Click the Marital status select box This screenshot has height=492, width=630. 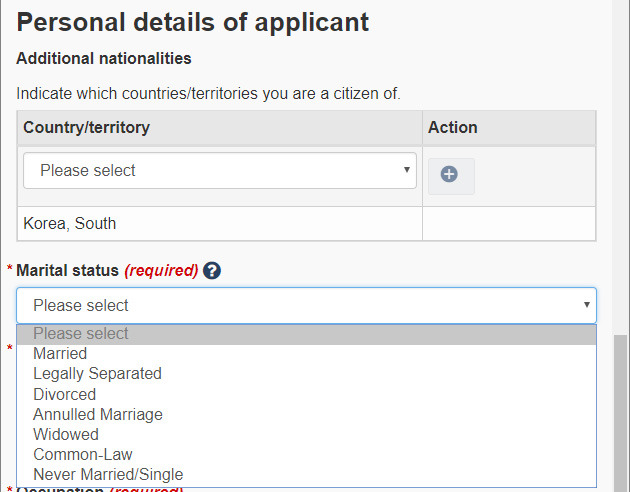(x=306, y=305)
